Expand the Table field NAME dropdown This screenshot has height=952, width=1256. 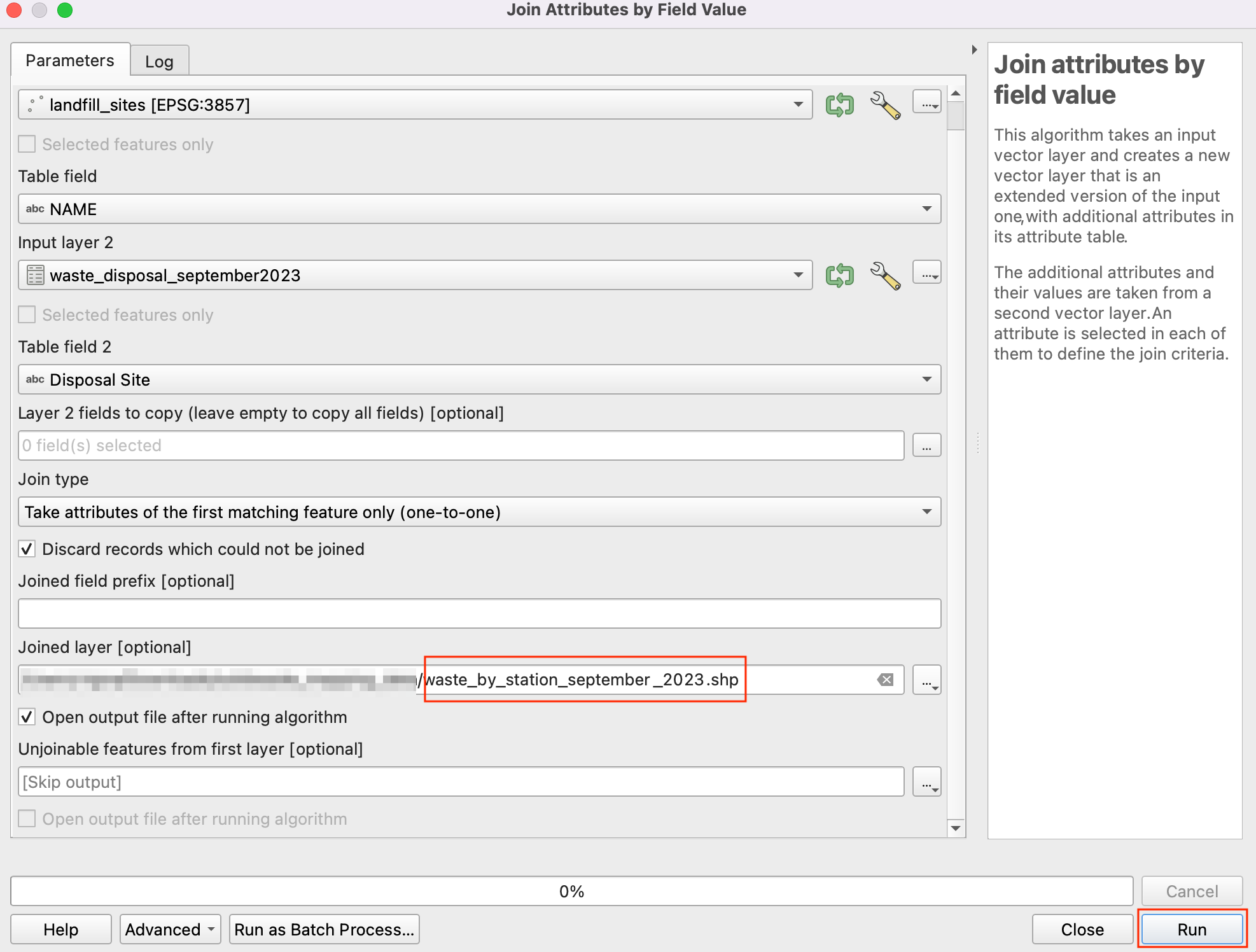click(x=926, y=209)
